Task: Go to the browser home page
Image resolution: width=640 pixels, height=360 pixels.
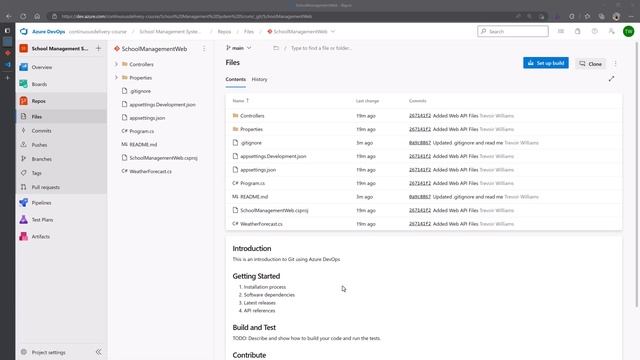Action: click(37, 16)
